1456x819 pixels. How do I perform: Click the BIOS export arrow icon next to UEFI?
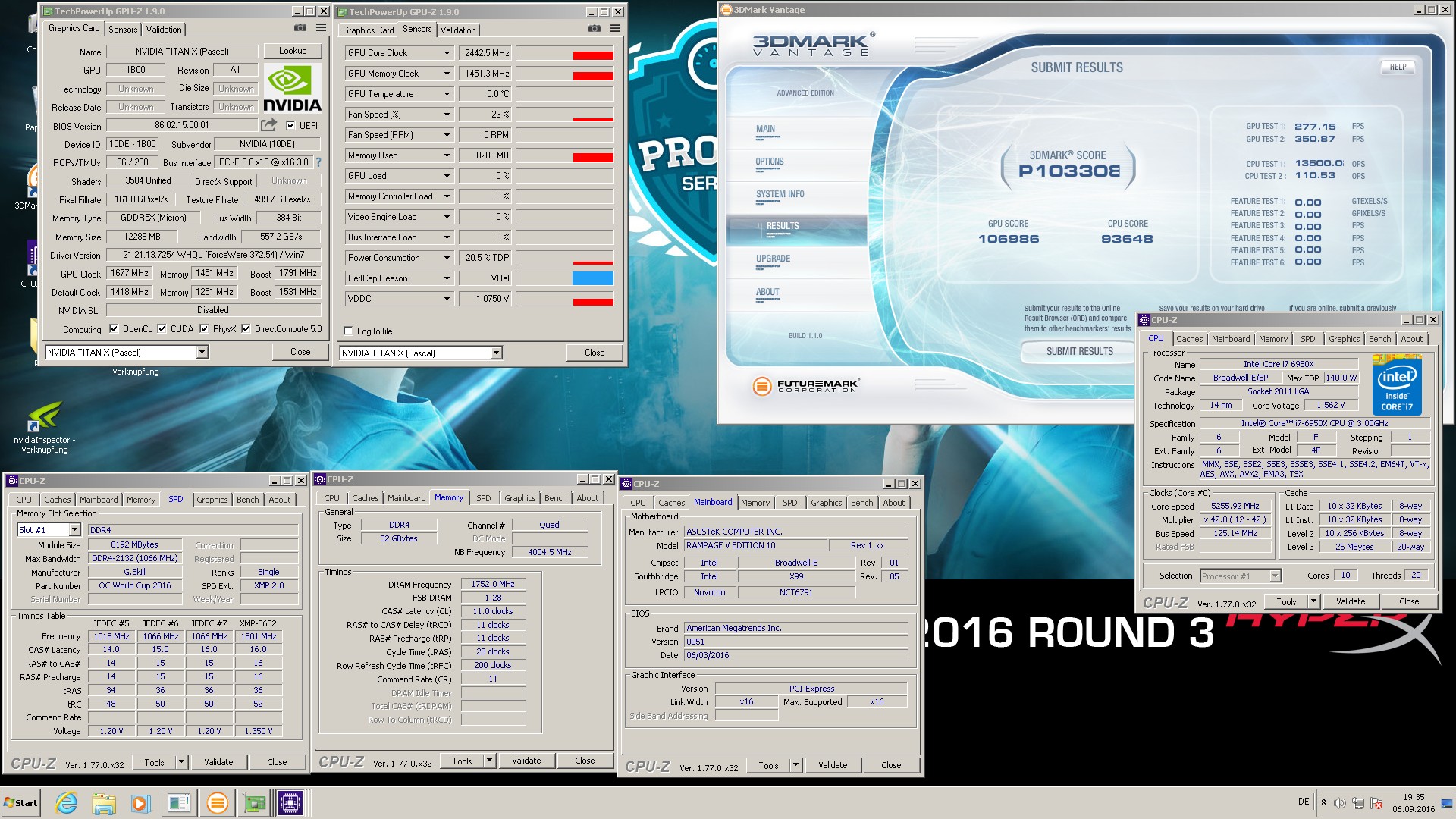point(269,125)
